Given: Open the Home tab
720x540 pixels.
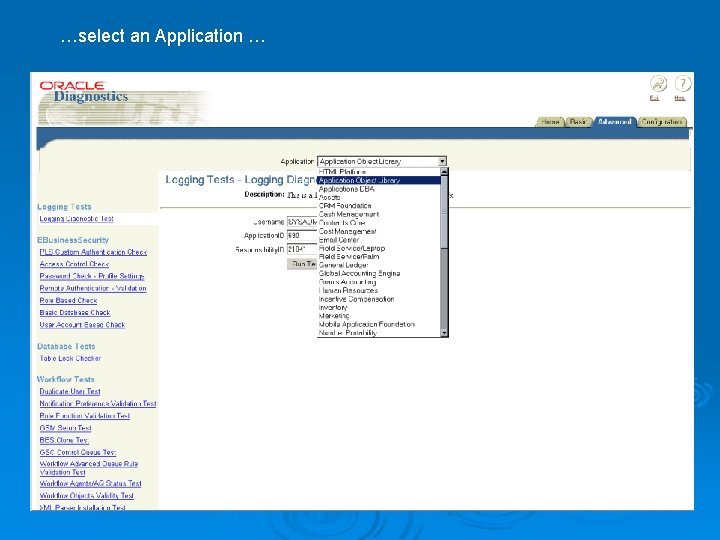Looking at the screenshot, I should [550, 122].
